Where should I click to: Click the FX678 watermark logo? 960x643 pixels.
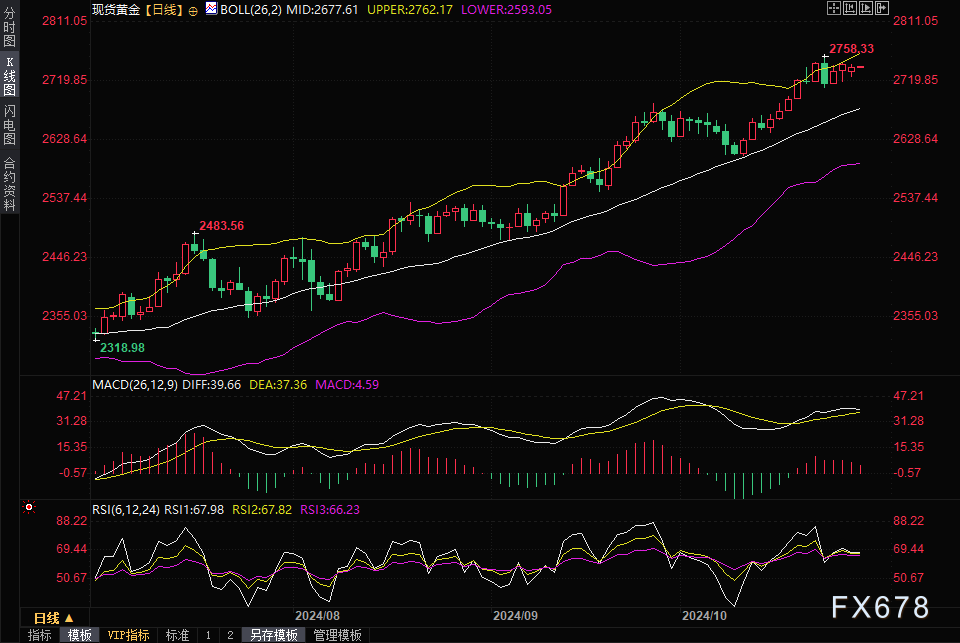(879, 606)
